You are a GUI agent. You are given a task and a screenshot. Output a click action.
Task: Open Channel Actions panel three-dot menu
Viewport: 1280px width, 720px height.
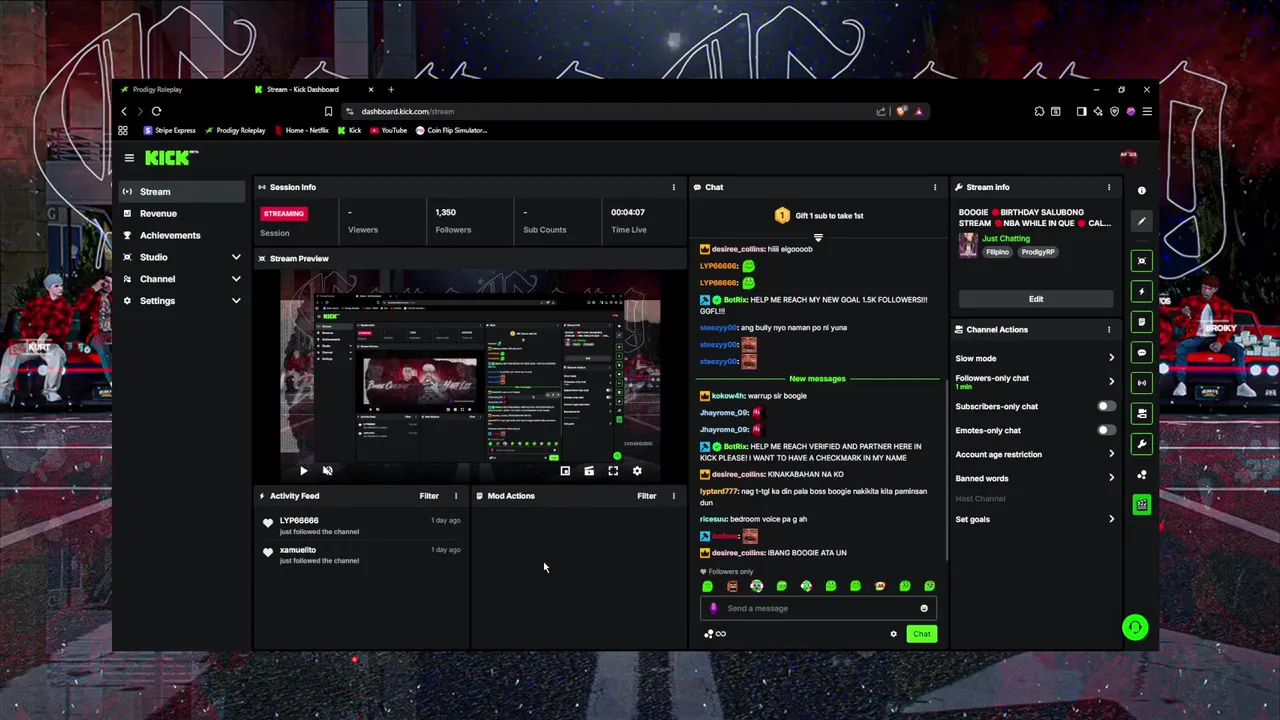click(x=1108, y=329)
